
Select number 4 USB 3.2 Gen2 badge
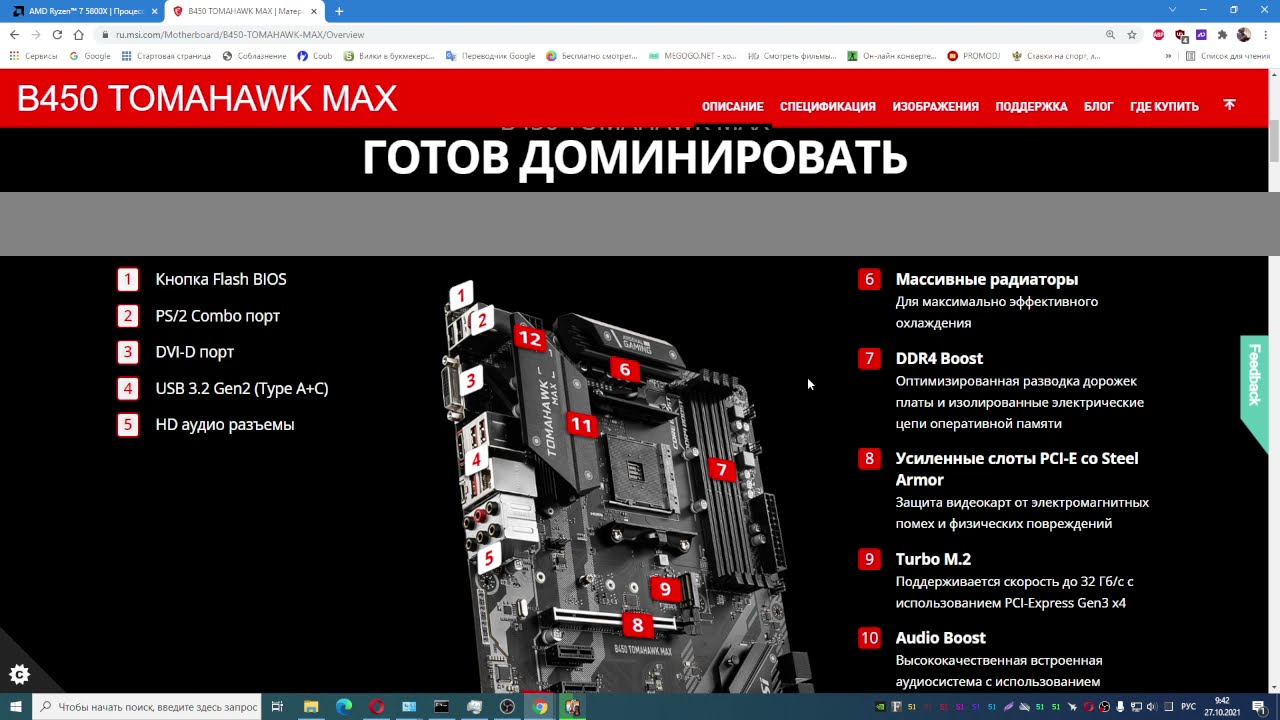127,388
